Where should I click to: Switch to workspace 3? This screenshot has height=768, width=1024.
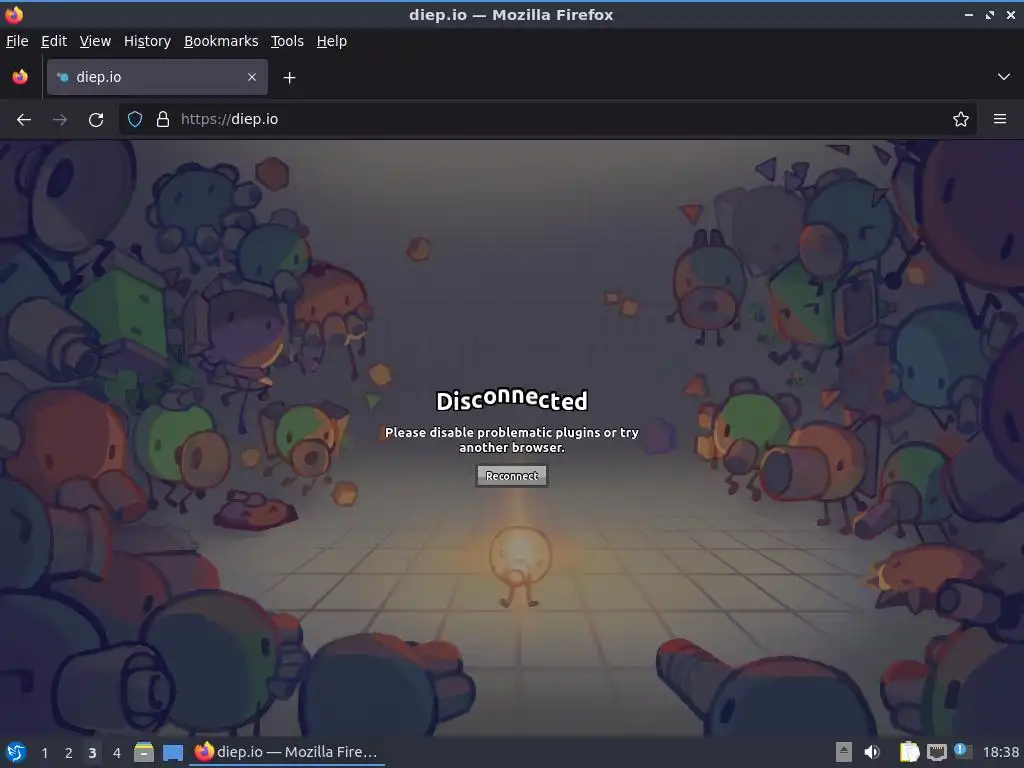pos(92,753)
